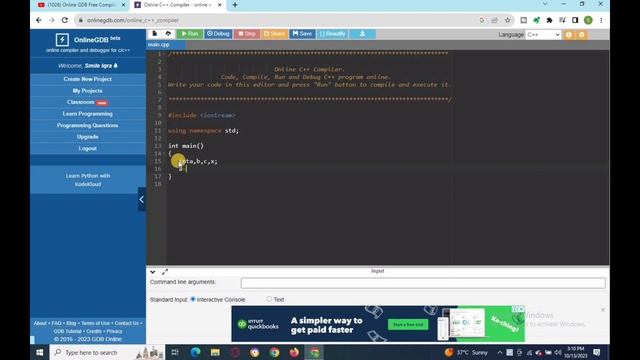Screen dimensions: 640x360
Task: Open the browser side panel icon
Action: coord(575,20)
